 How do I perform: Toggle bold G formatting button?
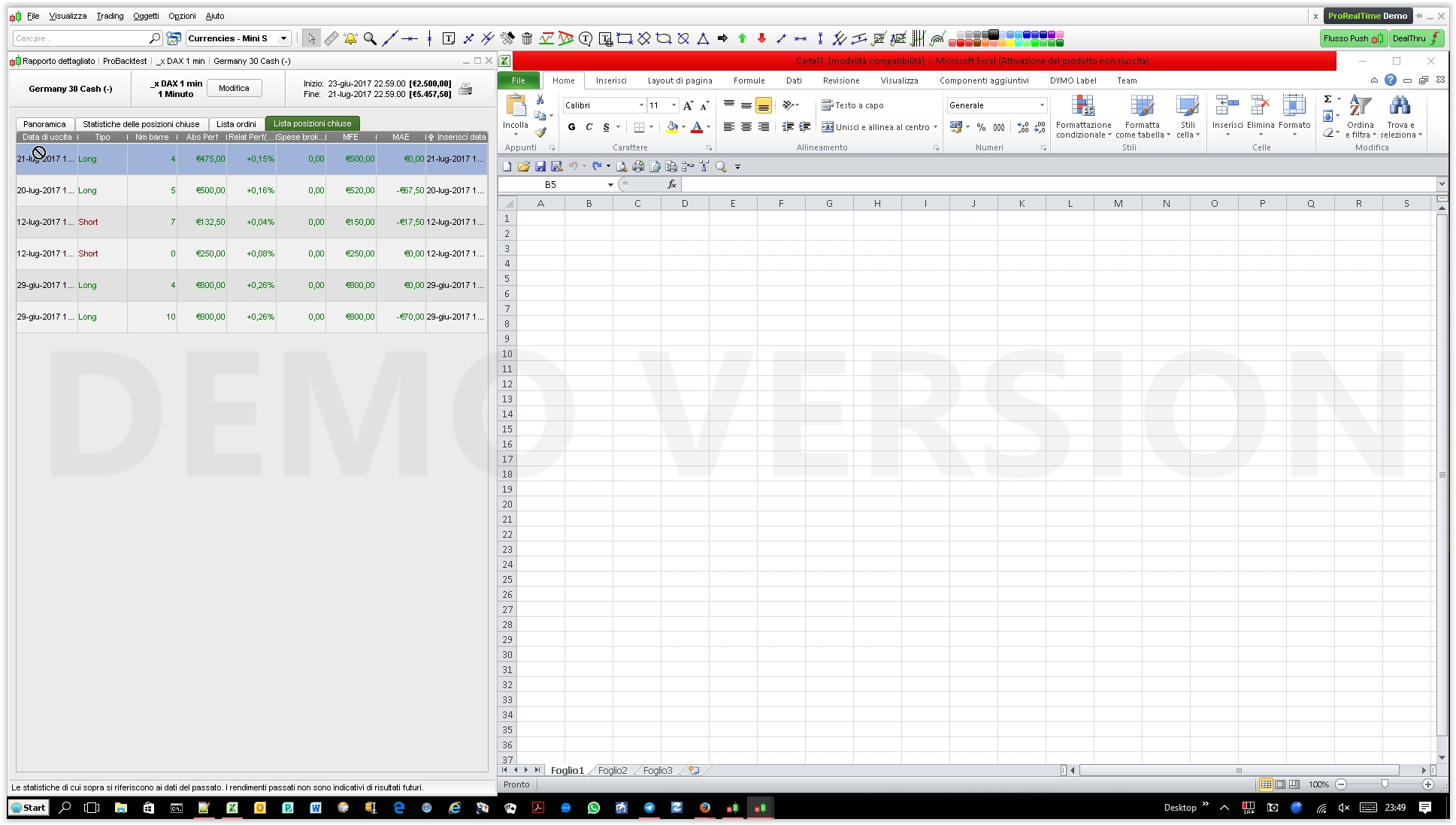point(571,127)
